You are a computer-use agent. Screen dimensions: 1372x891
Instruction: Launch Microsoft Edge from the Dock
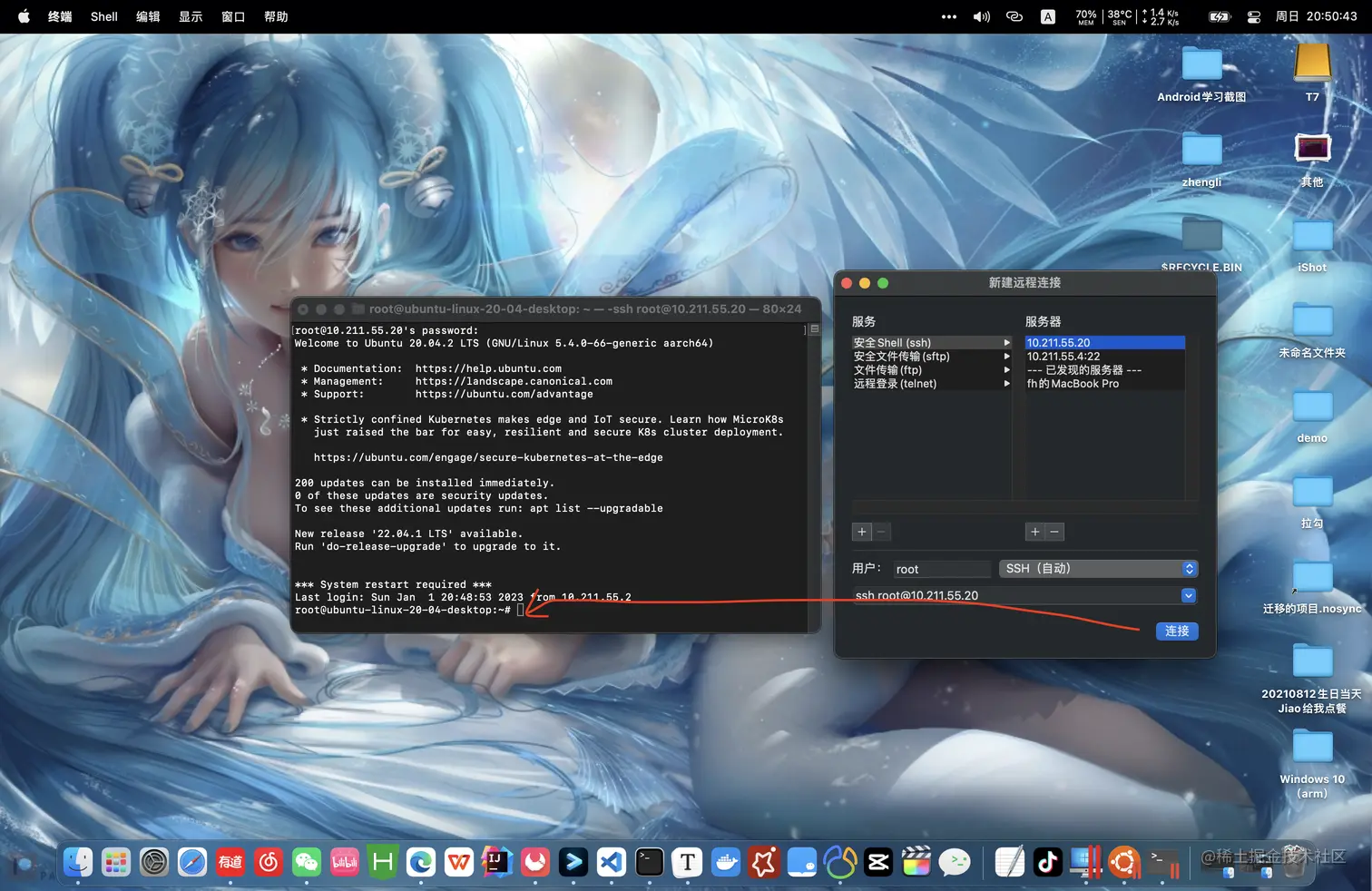coord(420,862)
